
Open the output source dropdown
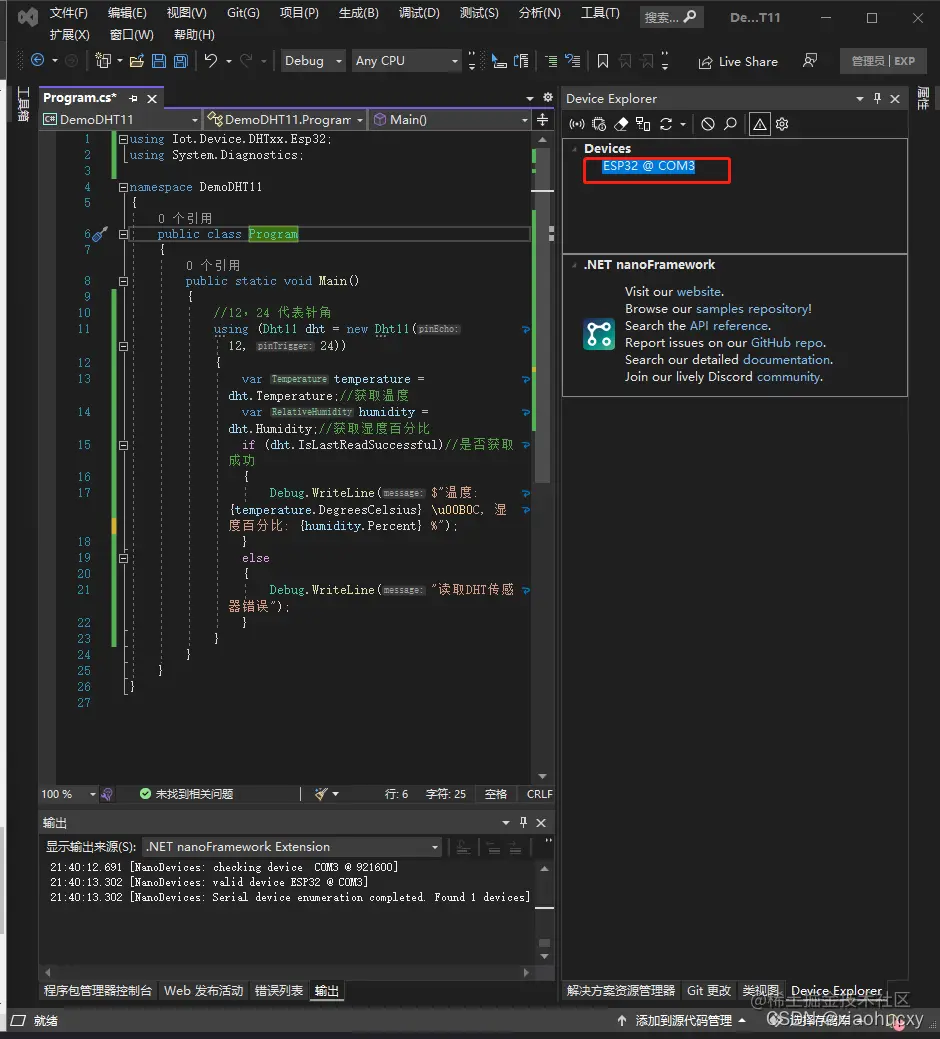point(292,847)
